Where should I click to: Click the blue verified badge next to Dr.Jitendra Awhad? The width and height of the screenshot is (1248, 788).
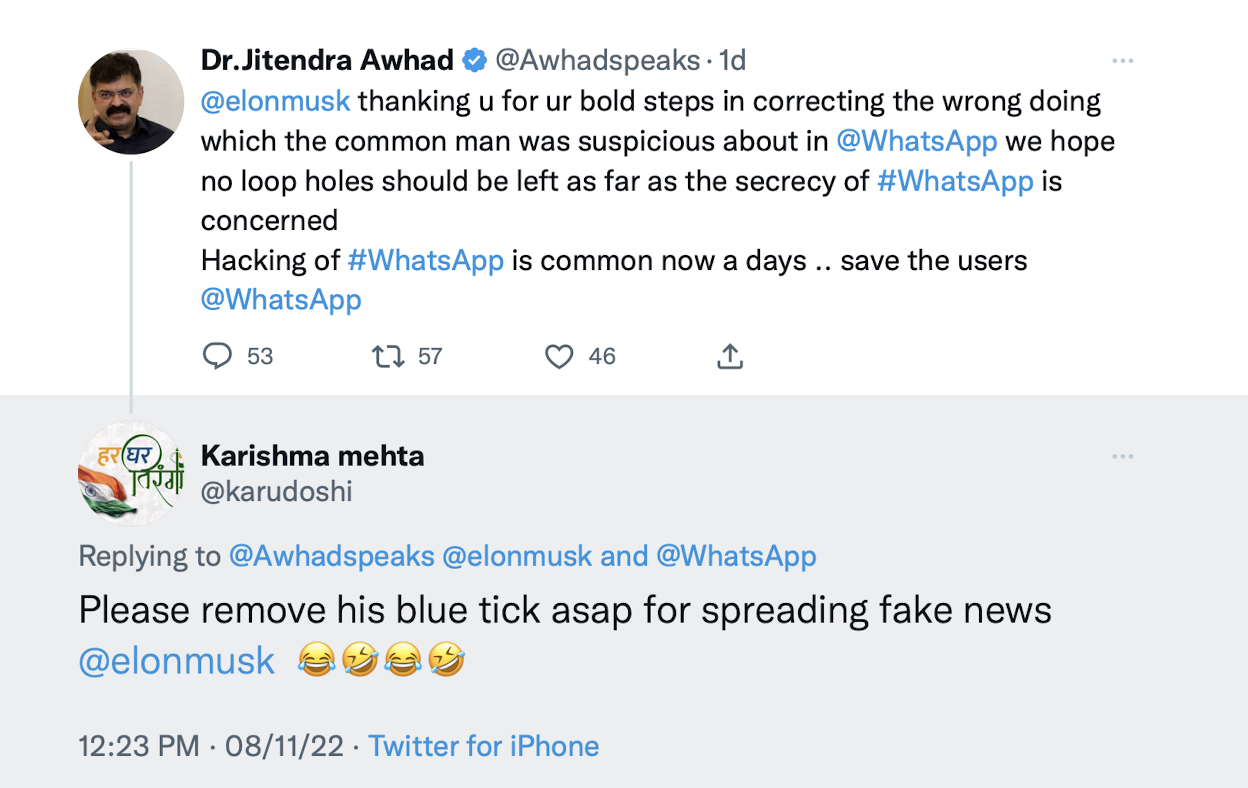(x=474, y=61)
